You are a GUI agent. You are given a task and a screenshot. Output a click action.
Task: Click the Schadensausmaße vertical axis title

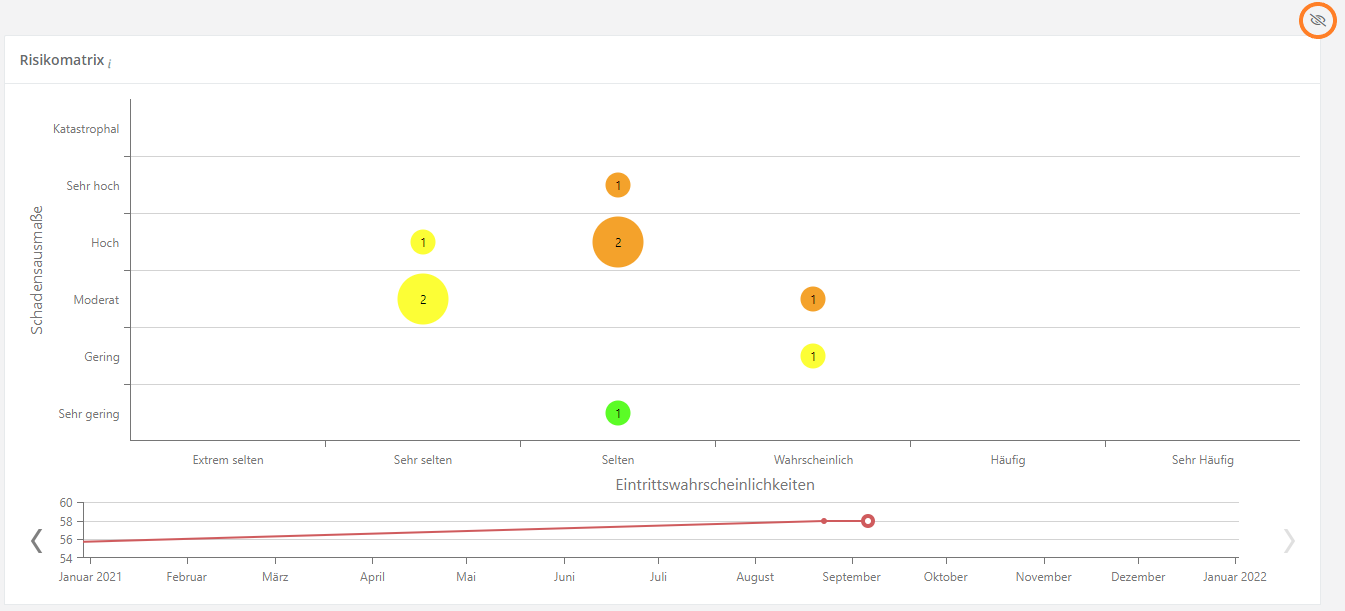point(37,270)
